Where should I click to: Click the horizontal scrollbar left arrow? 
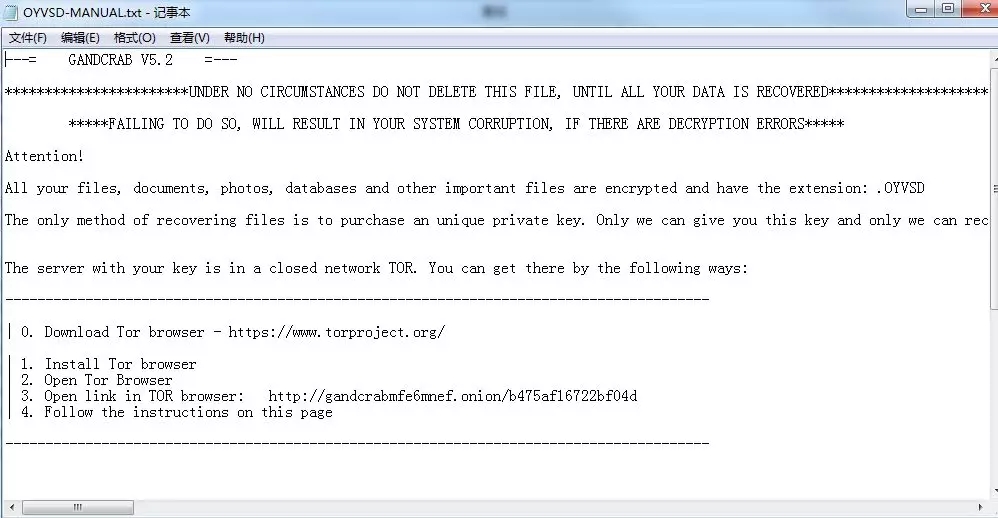pos(11,507)
